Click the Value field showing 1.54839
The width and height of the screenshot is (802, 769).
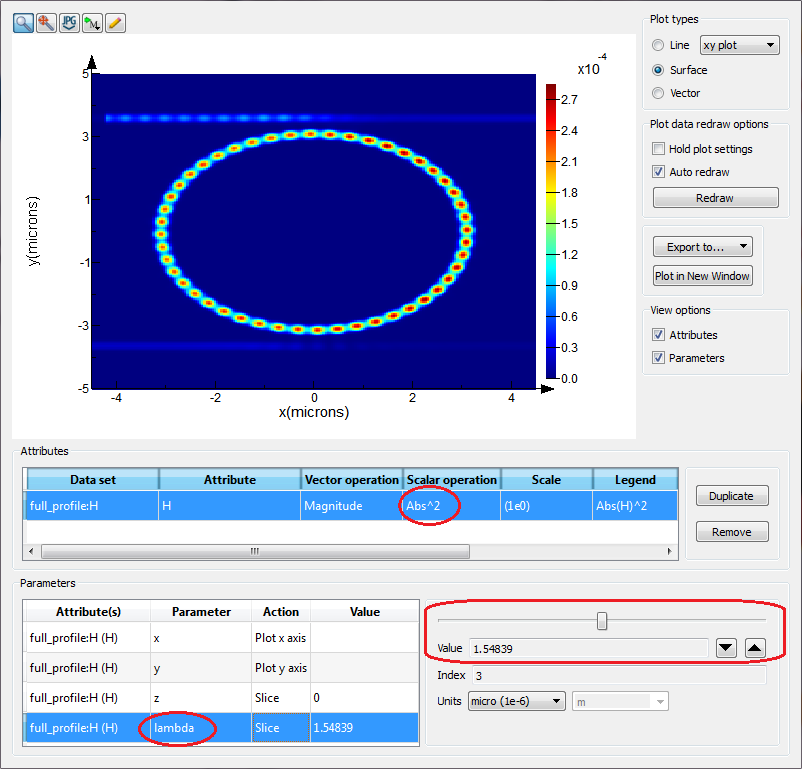point(589,648)
